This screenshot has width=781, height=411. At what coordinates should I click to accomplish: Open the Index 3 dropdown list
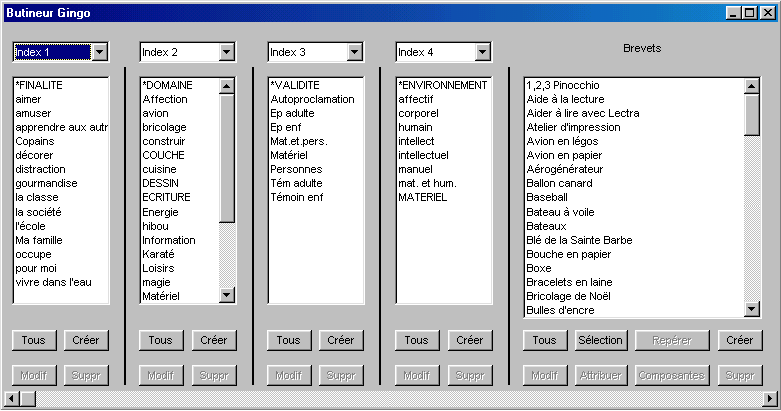click(355, 52)
